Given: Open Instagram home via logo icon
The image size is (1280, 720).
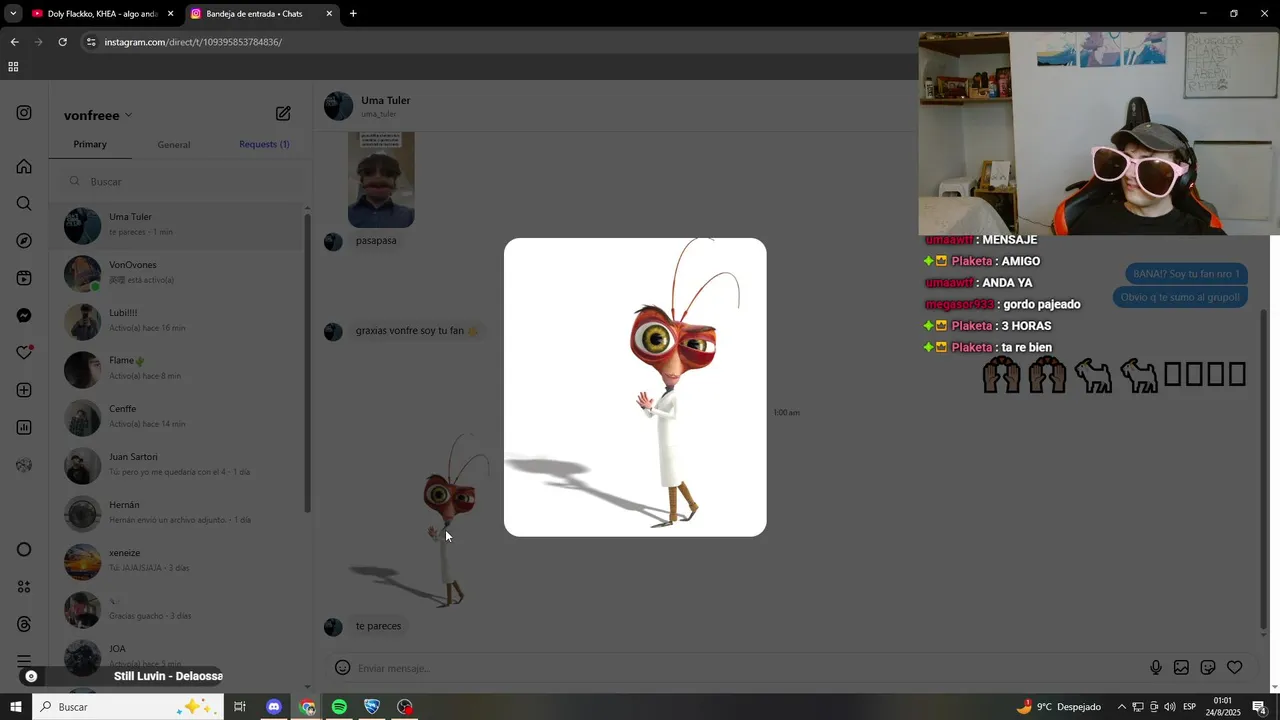Looking at the screenshot, I should 24,113.
